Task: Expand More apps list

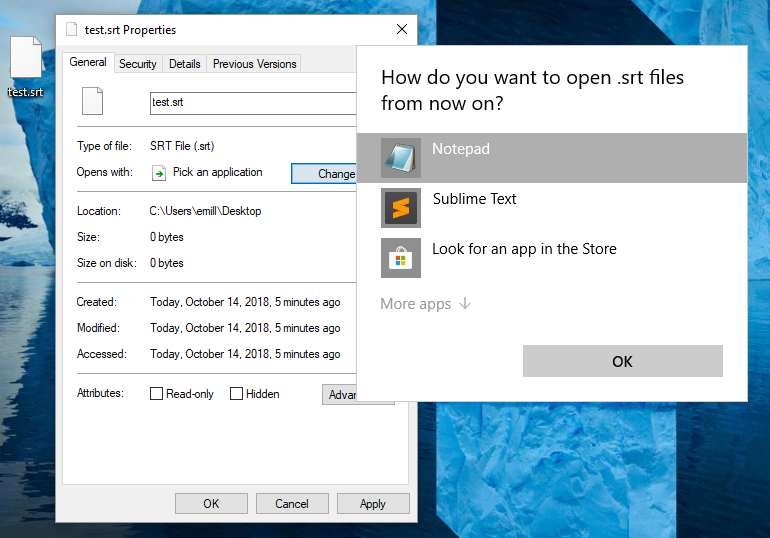Action: point(426,304)
